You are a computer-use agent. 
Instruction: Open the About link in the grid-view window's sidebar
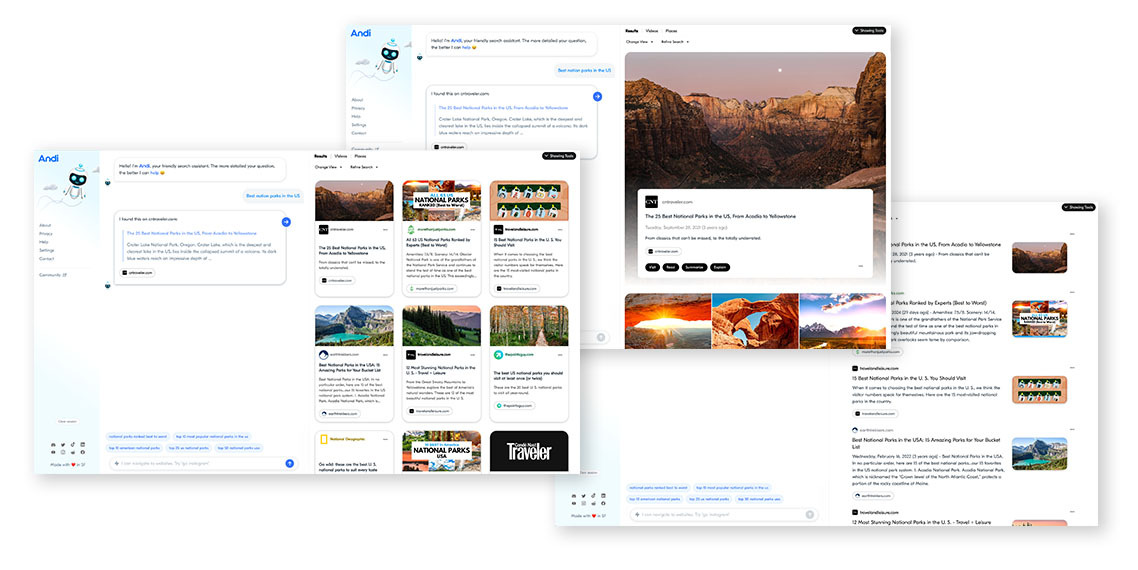coord(45,226)
